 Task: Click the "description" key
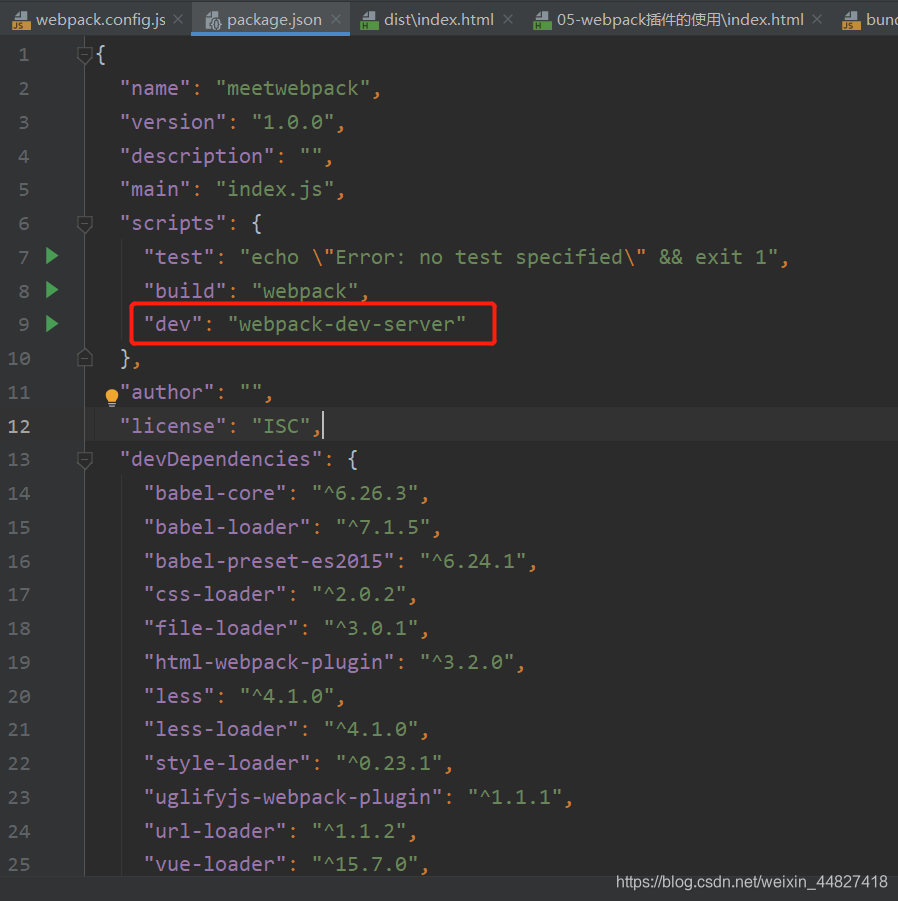coord(197,156)
